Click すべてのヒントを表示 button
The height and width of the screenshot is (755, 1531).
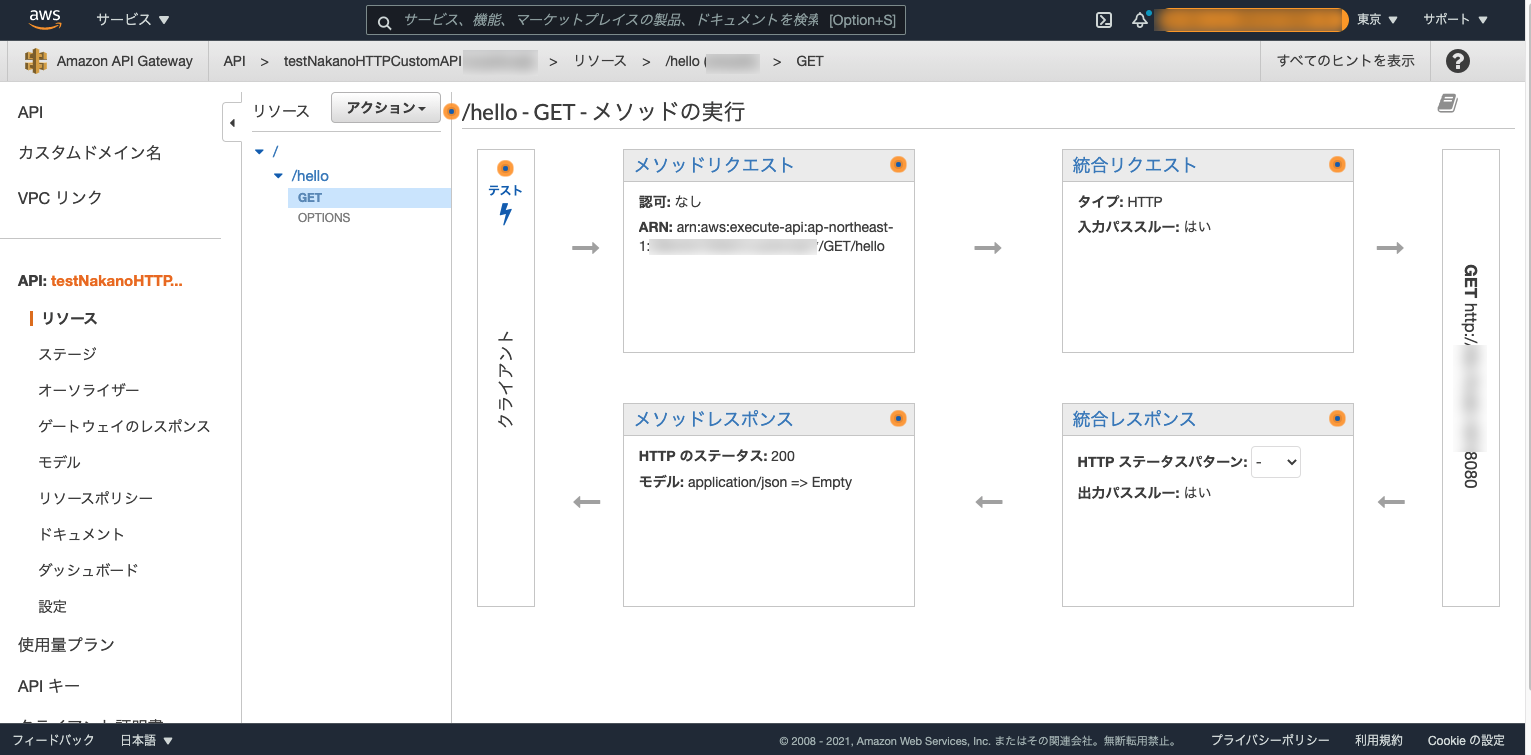click(x=1346, y=61)
